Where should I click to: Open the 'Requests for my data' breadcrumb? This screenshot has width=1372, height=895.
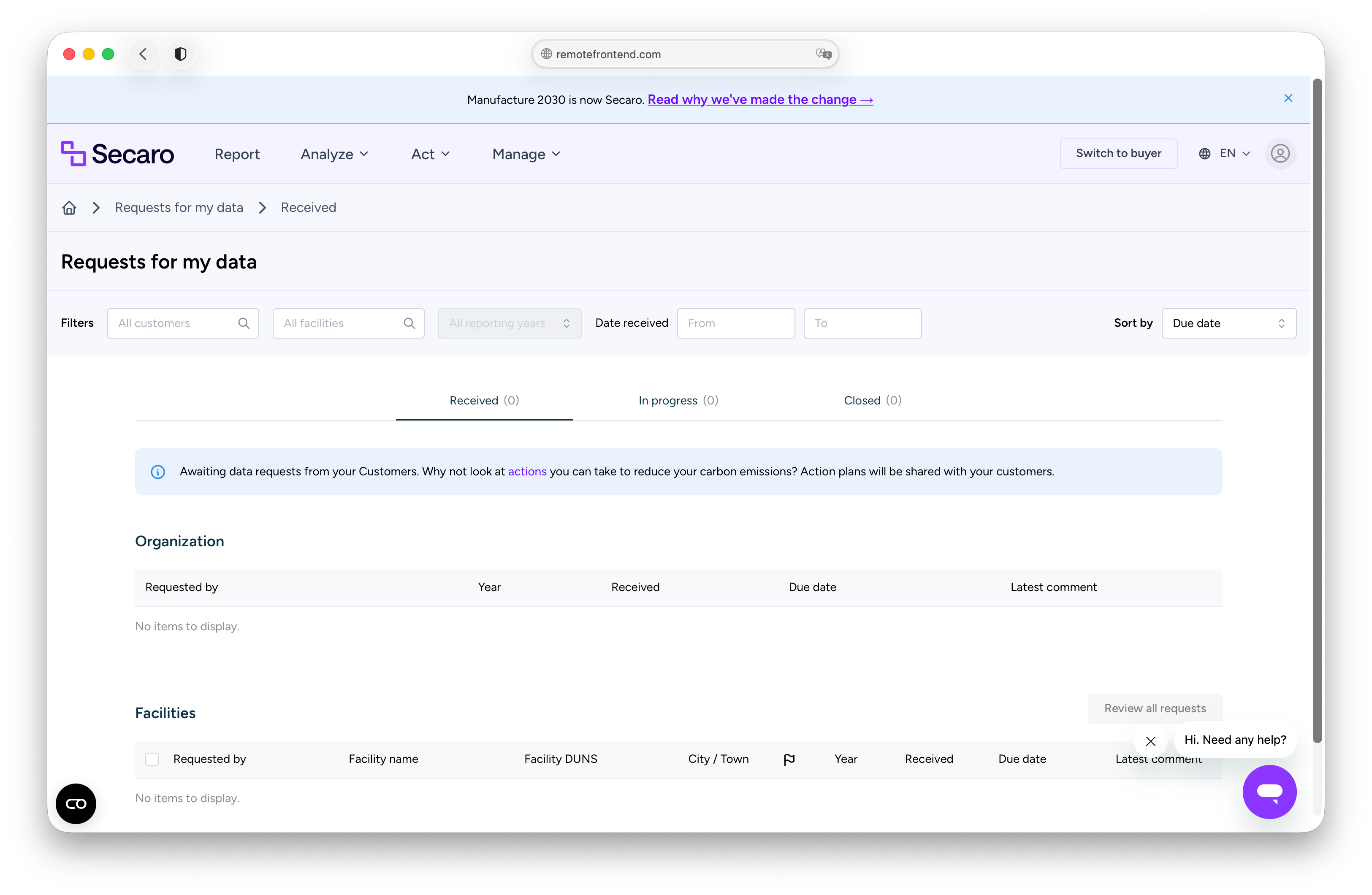click(179, 208)
